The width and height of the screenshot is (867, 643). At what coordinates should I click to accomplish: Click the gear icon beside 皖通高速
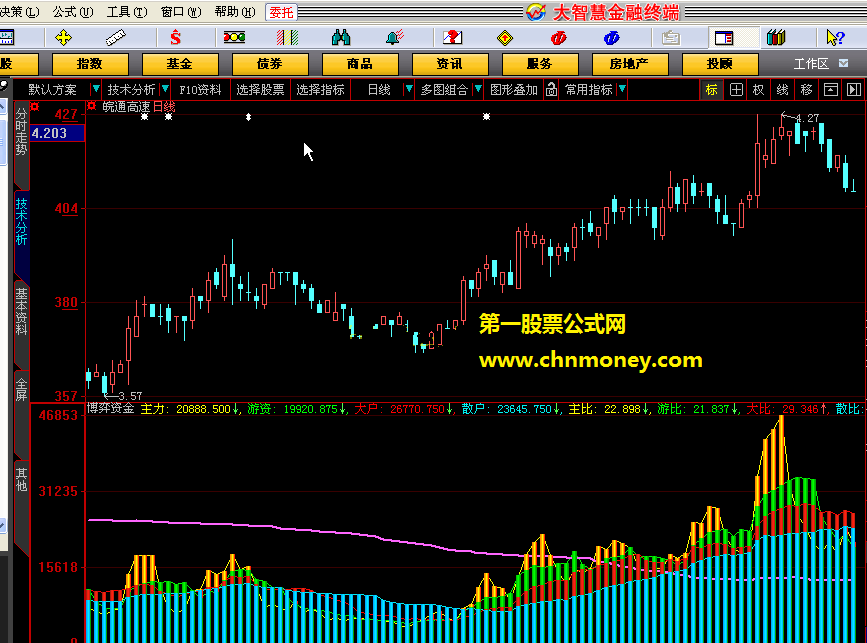click(92, 106)
